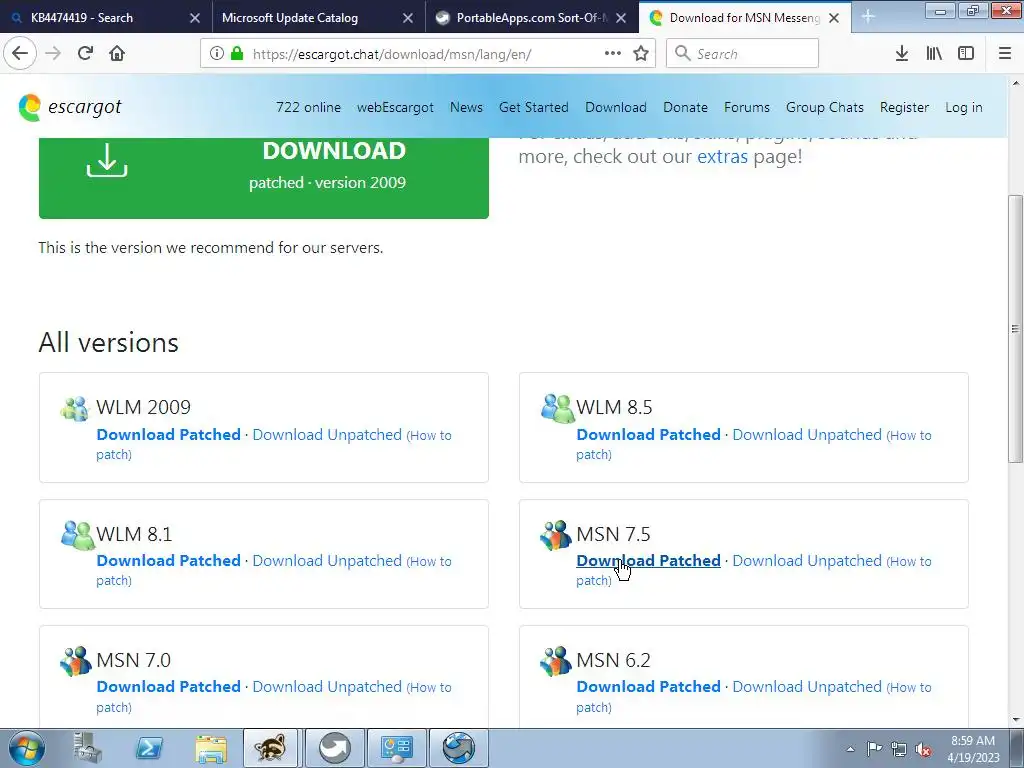This screenshot has width=1024, height=768.
Task: Click the vertical scrollbar thumb
Action: coord(1016,329)
